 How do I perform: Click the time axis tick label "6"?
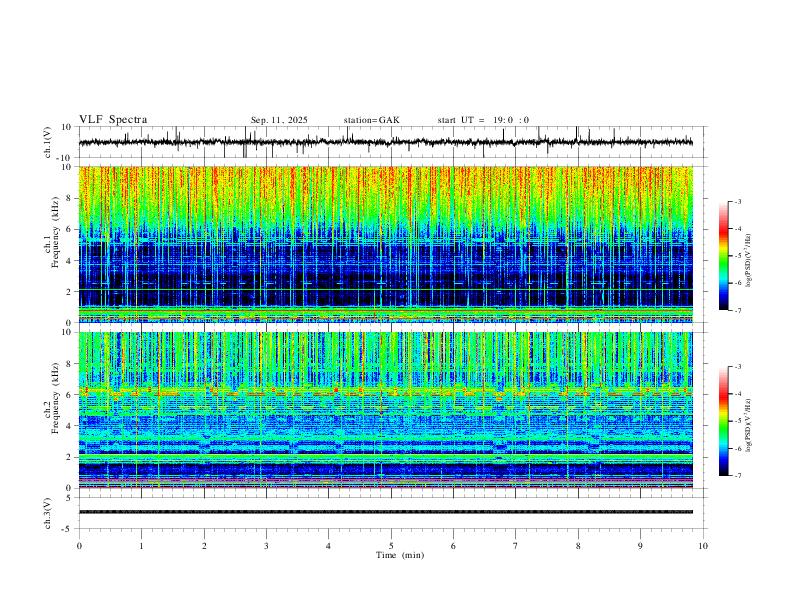pos(454,546)
